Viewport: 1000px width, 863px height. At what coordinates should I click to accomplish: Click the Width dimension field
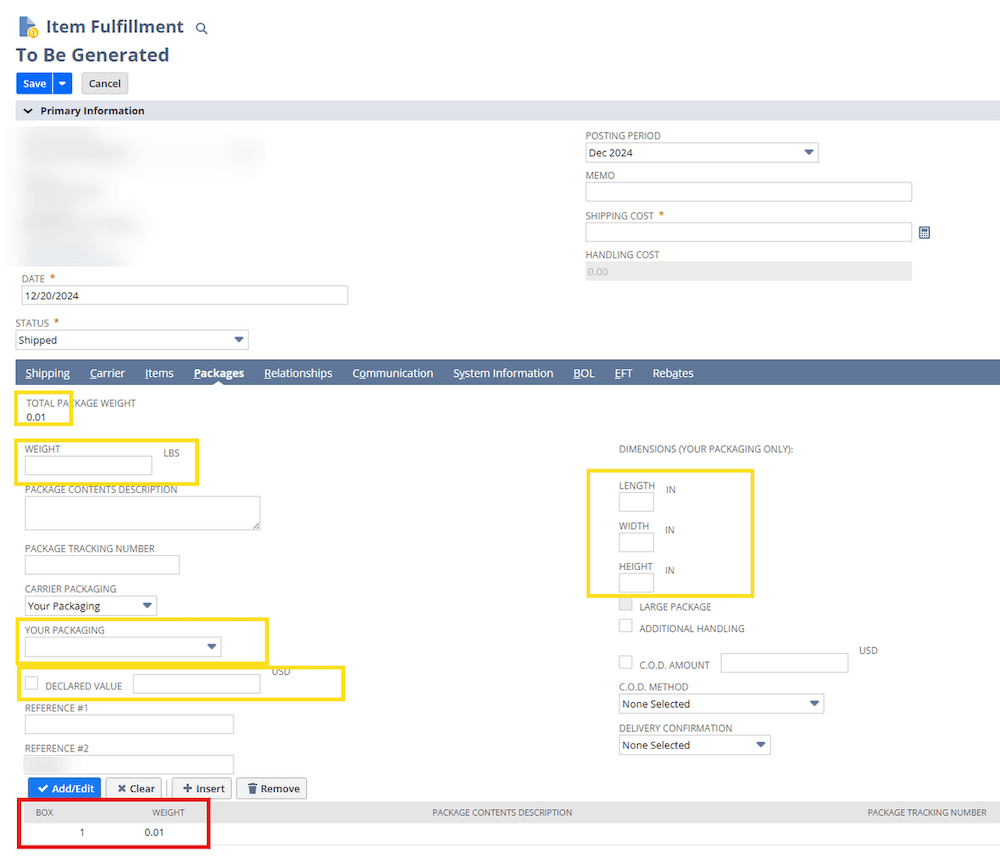(636, 543)
